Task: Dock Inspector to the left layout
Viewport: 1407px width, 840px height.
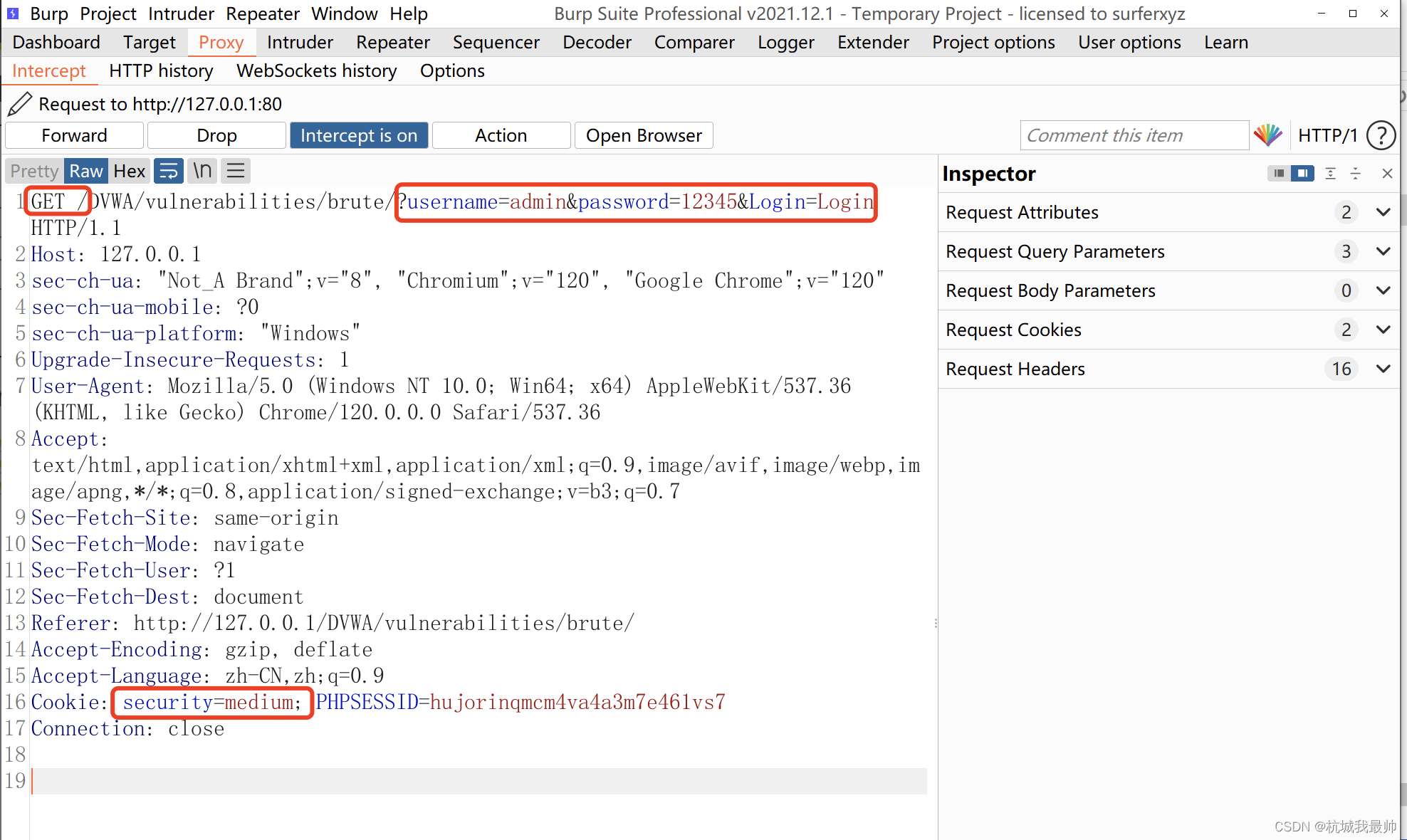Action: (x=1280, y=173)
